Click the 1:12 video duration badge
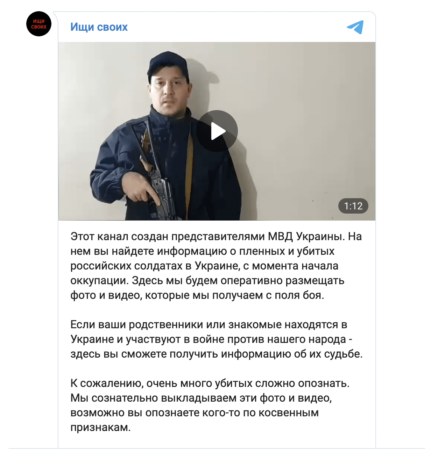Screen dimensions: 438x460 click(x=353, y=206)
